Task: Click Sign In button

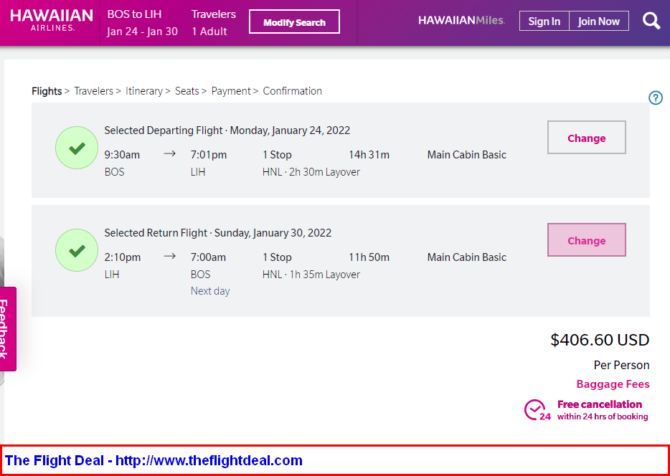Action: click(544, 21)
